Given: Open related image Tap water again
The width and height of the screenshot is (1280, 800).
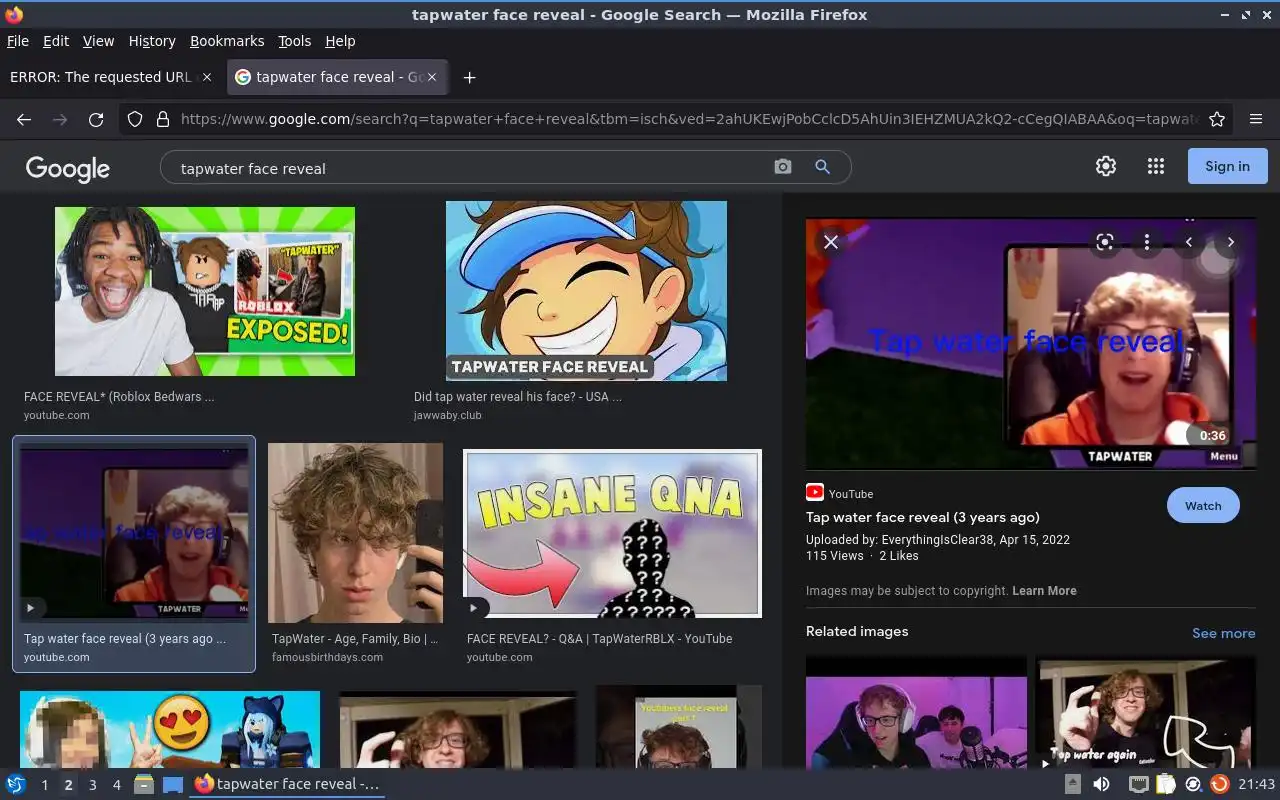Looking at the screenshot, I should [x=1145, y=712].
